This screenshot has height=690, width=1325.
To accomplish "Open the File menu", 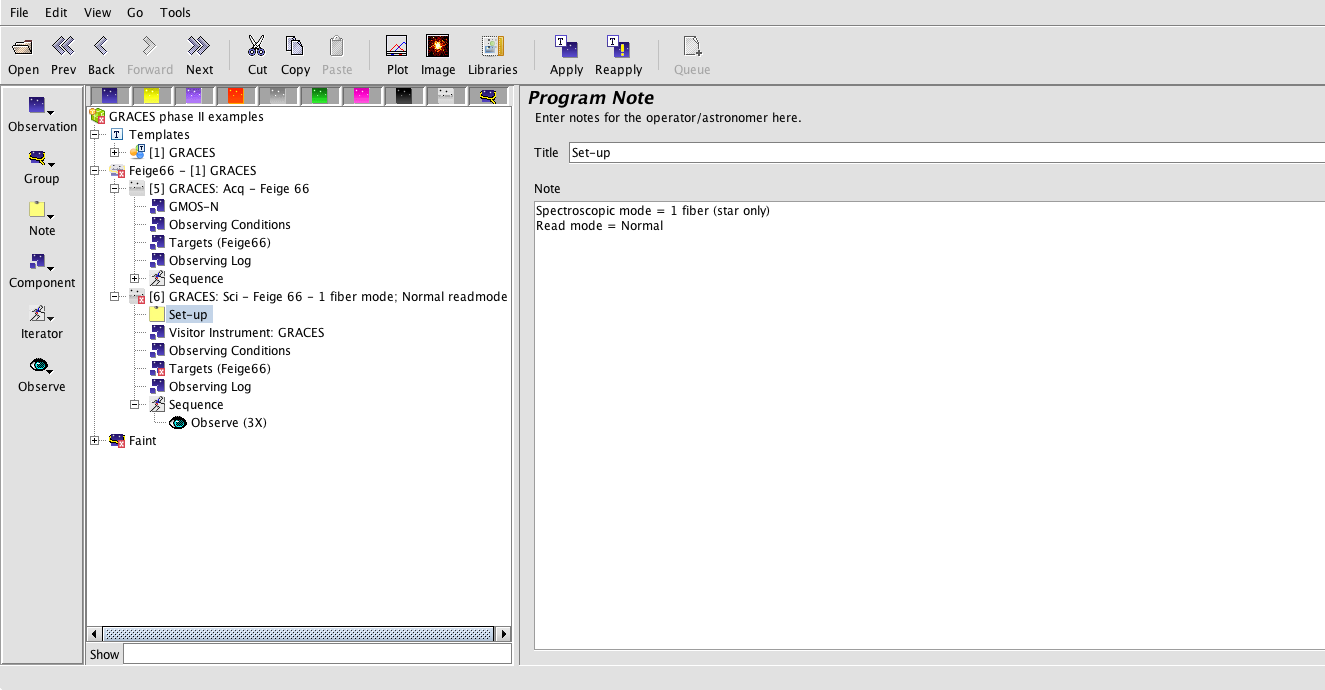I will click(19, 12).
